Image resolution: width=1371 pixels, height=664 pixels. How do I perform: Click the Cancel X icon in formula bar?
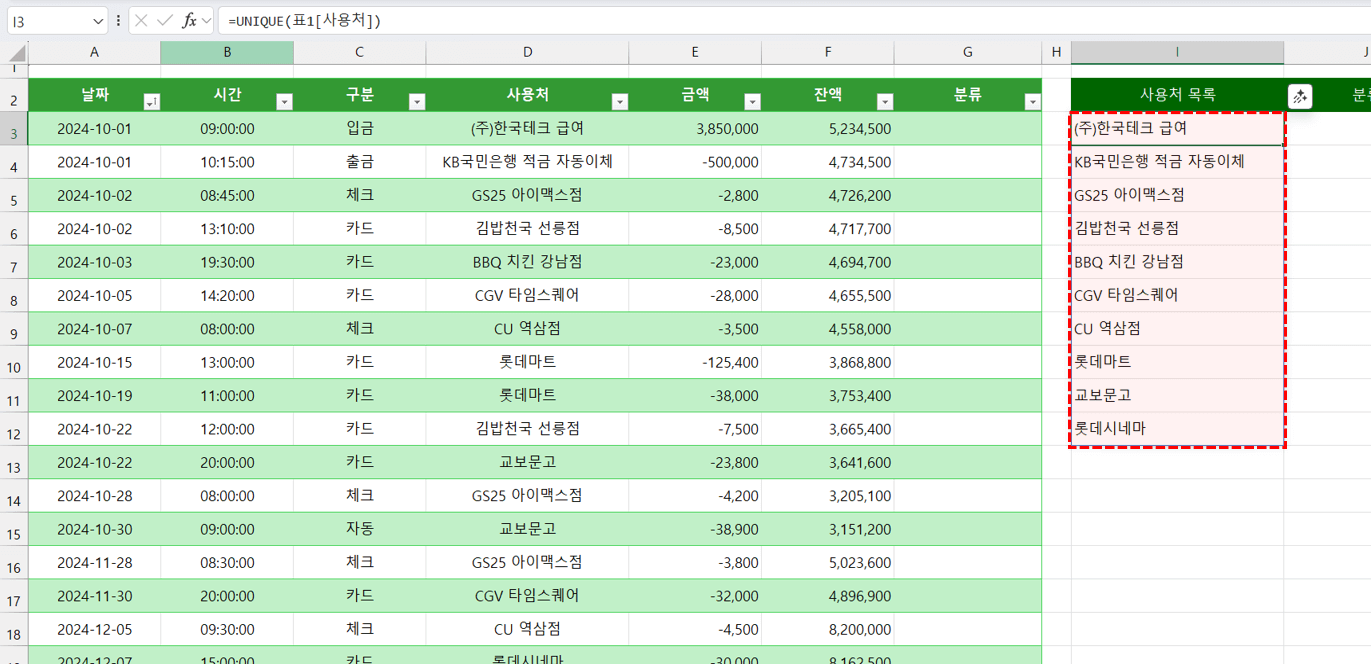tap(142, 20)
